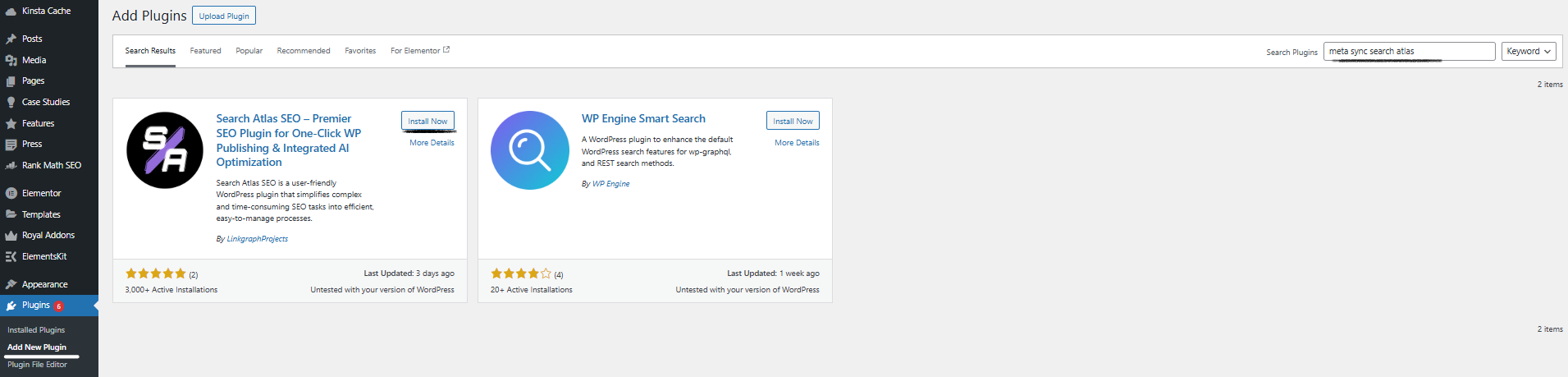Image resolution: width=1568 pixels, height=377 pixels.
Task: Open the Media menu item
Action: coord(49,60)
